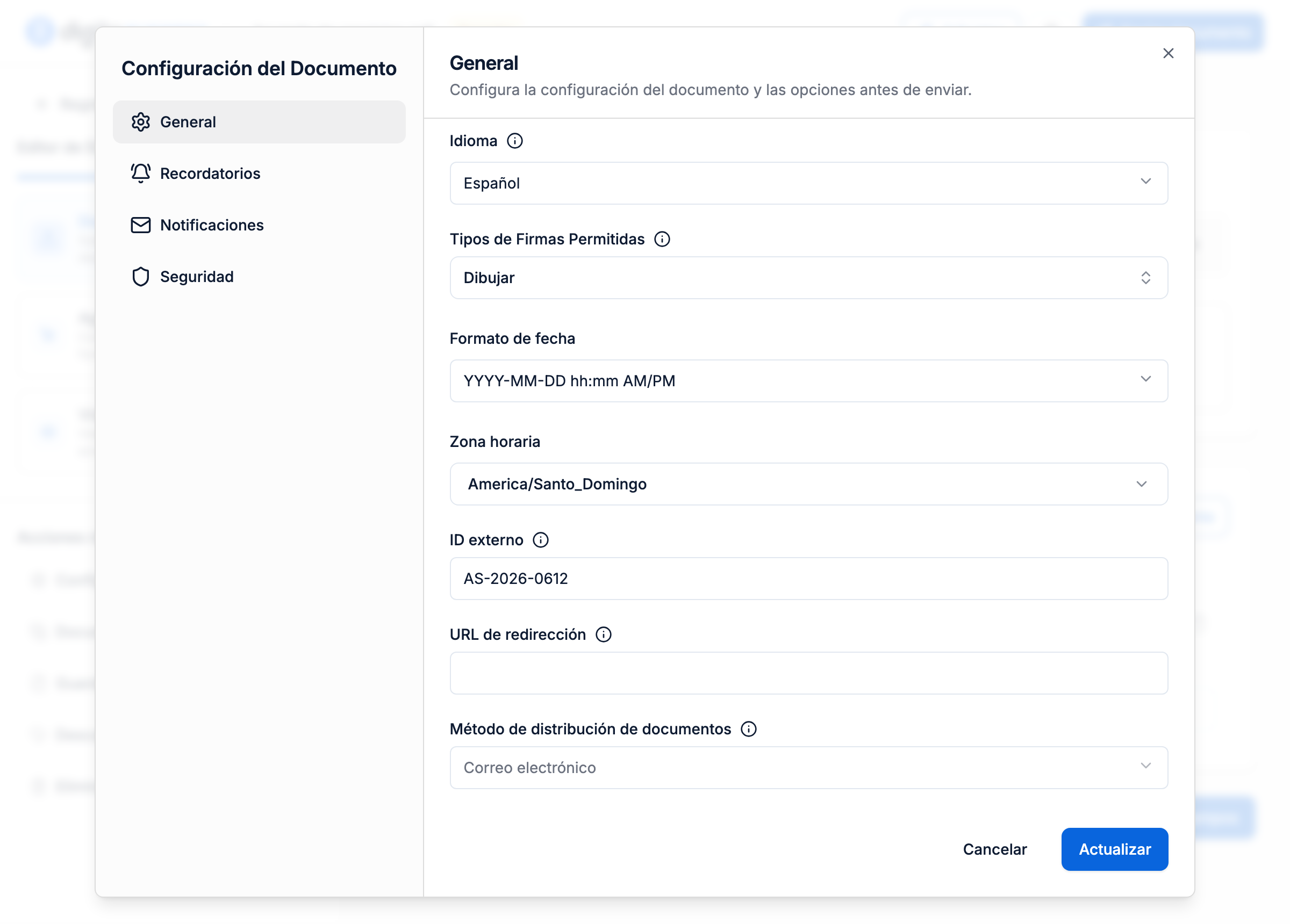
Task: Click the up-down arrows in Dibujar field
Action: coord(1146,278)
